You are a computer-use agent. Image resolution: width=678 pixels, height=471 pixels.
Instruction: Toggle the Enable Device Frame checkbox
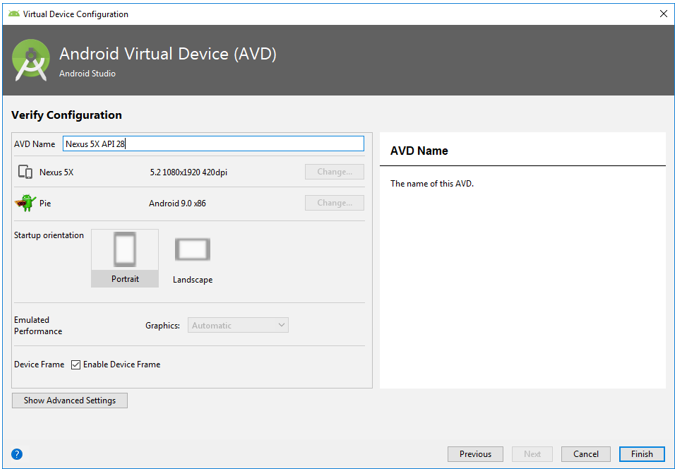pos(76,365)
